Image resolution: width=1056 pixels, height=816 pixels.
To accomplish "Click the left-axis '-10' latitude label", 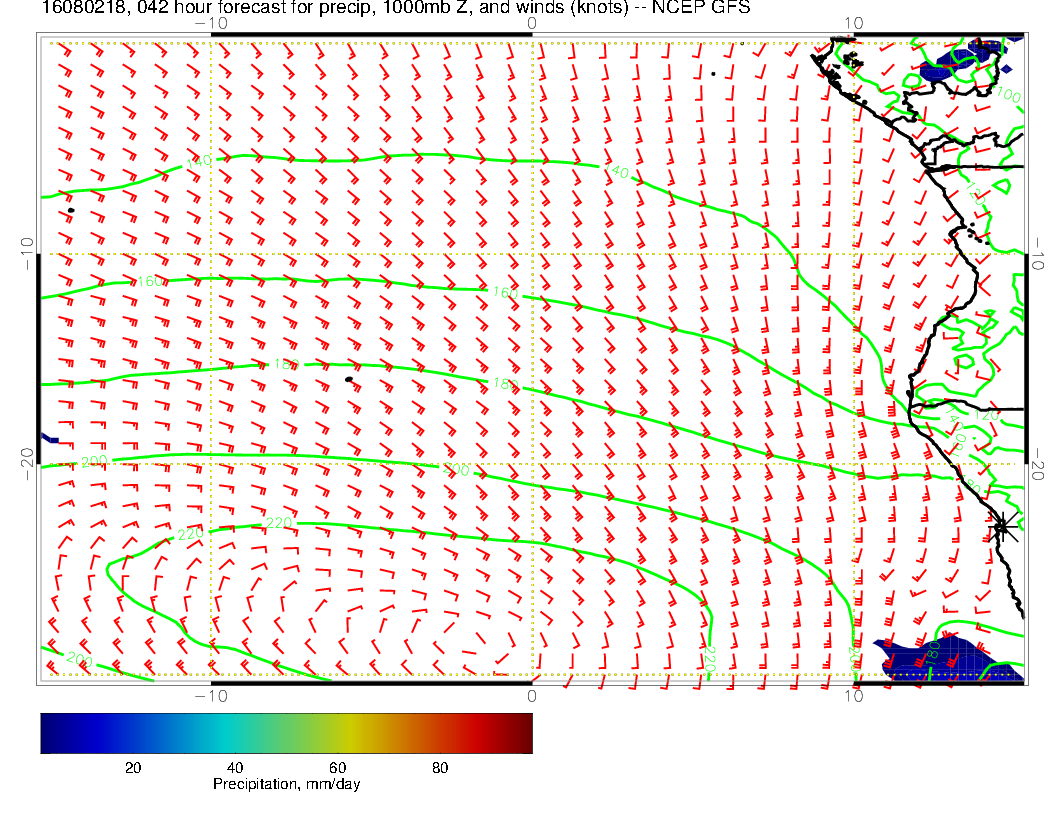I will click(28, 254).
